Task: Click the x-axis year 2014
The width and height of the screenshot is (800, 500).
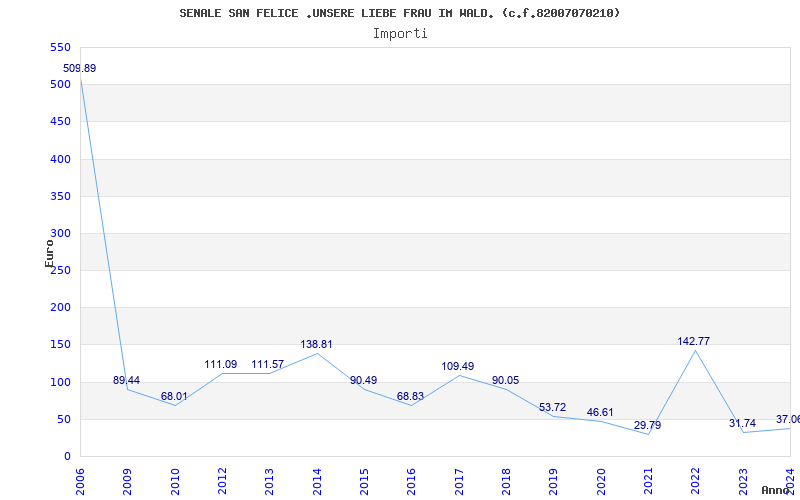Action: (317, 481)
